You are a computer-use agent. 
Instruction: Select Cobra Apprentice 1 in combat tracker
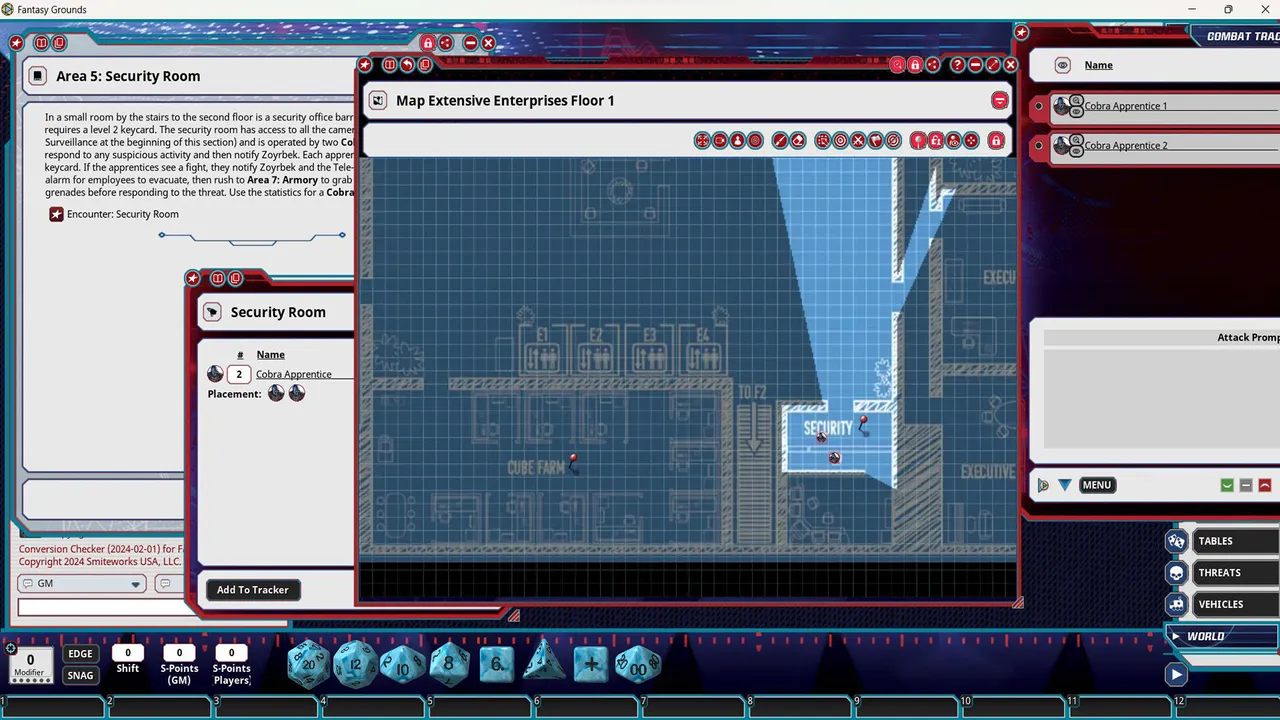pos(1125,106)
